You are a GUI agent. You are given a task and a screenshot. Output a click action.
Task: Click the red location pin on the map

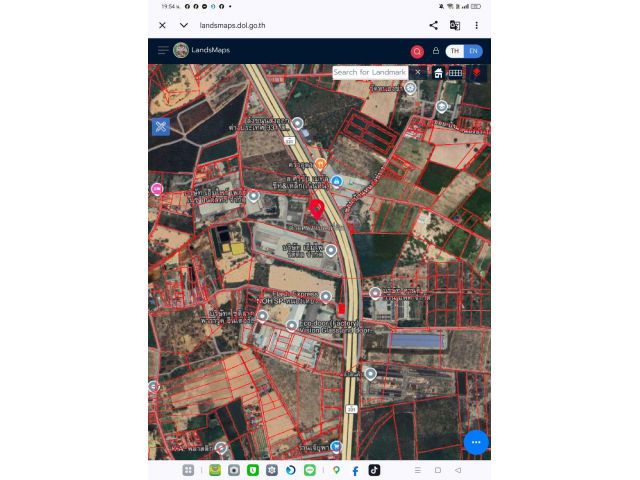tap(316, 209)
